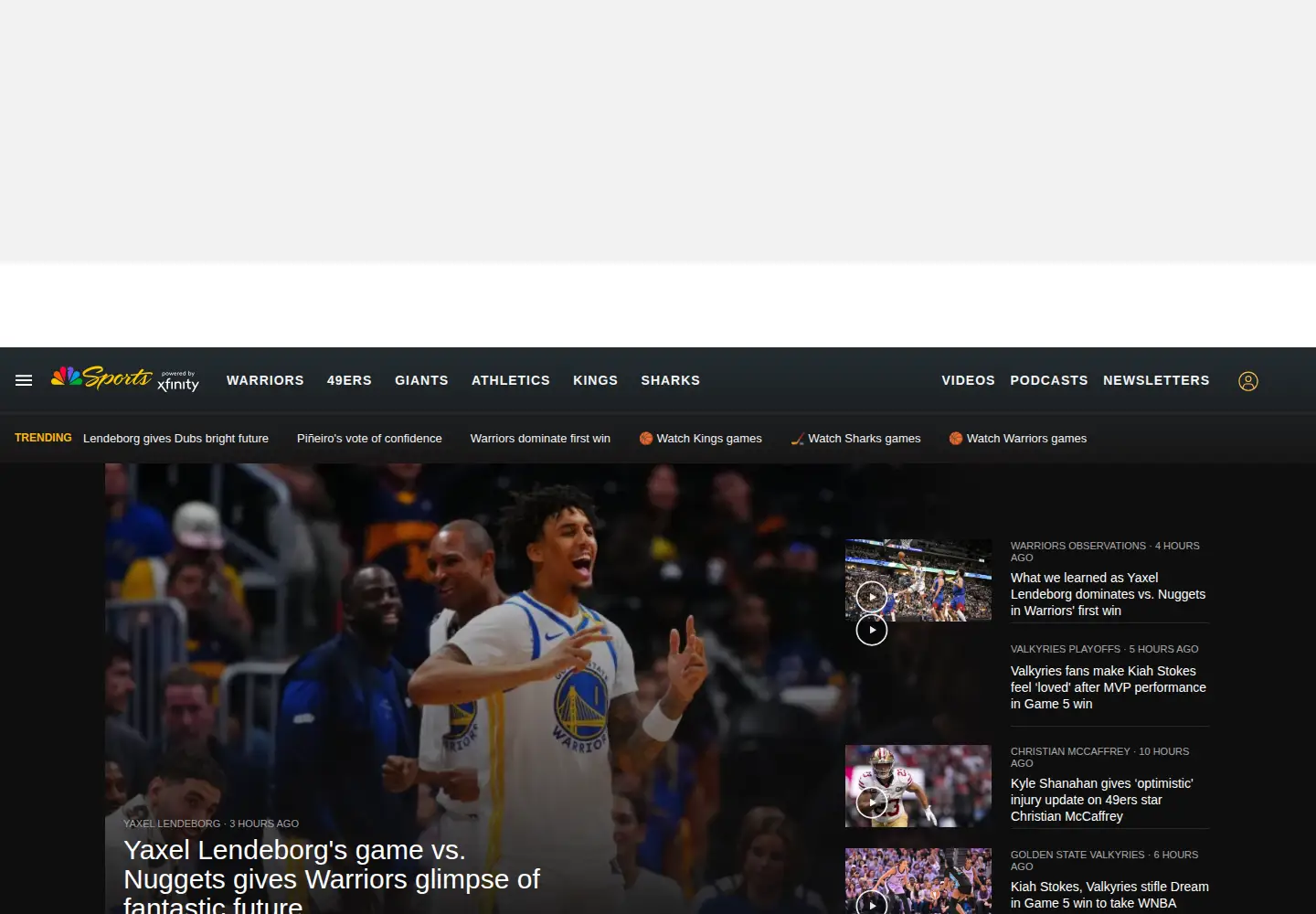This screenshot has height=914, width=1316.
Task: Click the hockey stick icon beside Watch Sharks games
Action: [798, 439]
